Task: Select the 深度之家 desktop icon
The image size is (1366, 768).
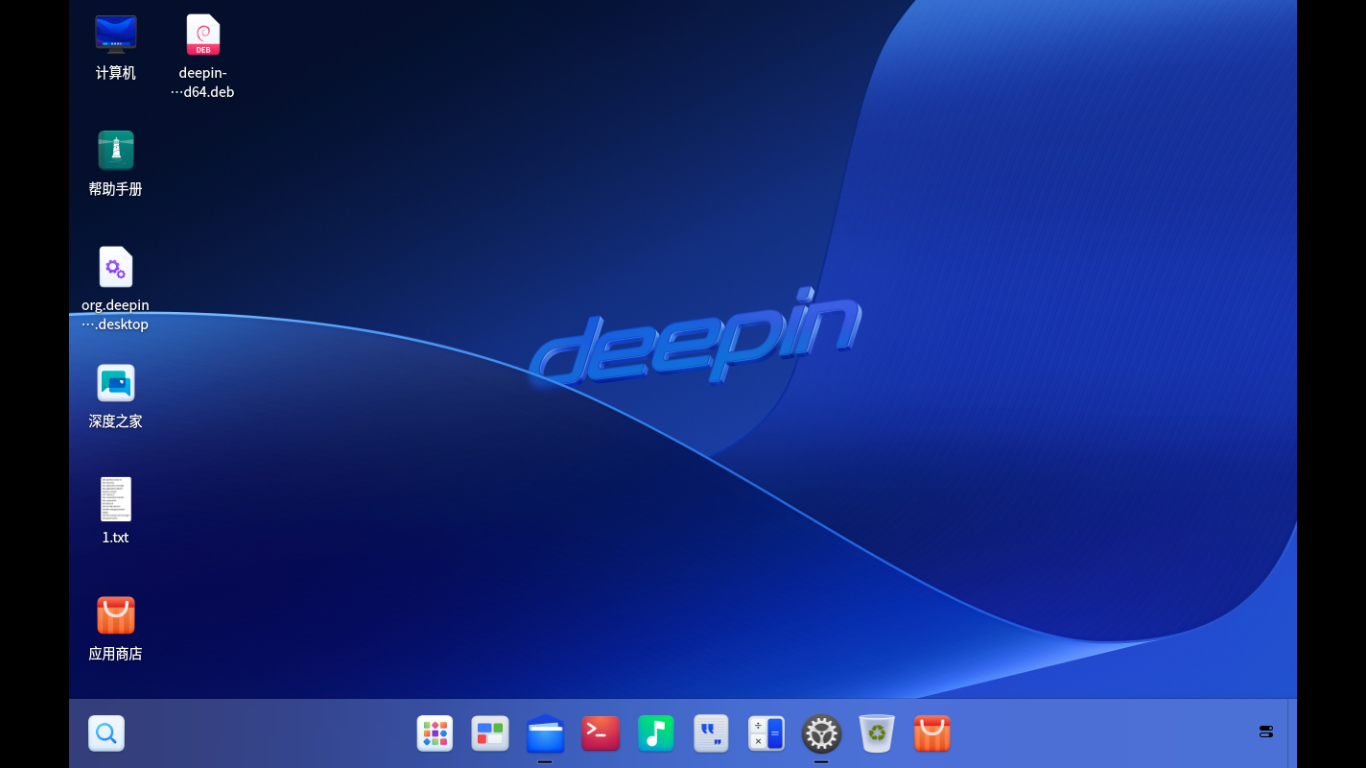Action: 116,383
